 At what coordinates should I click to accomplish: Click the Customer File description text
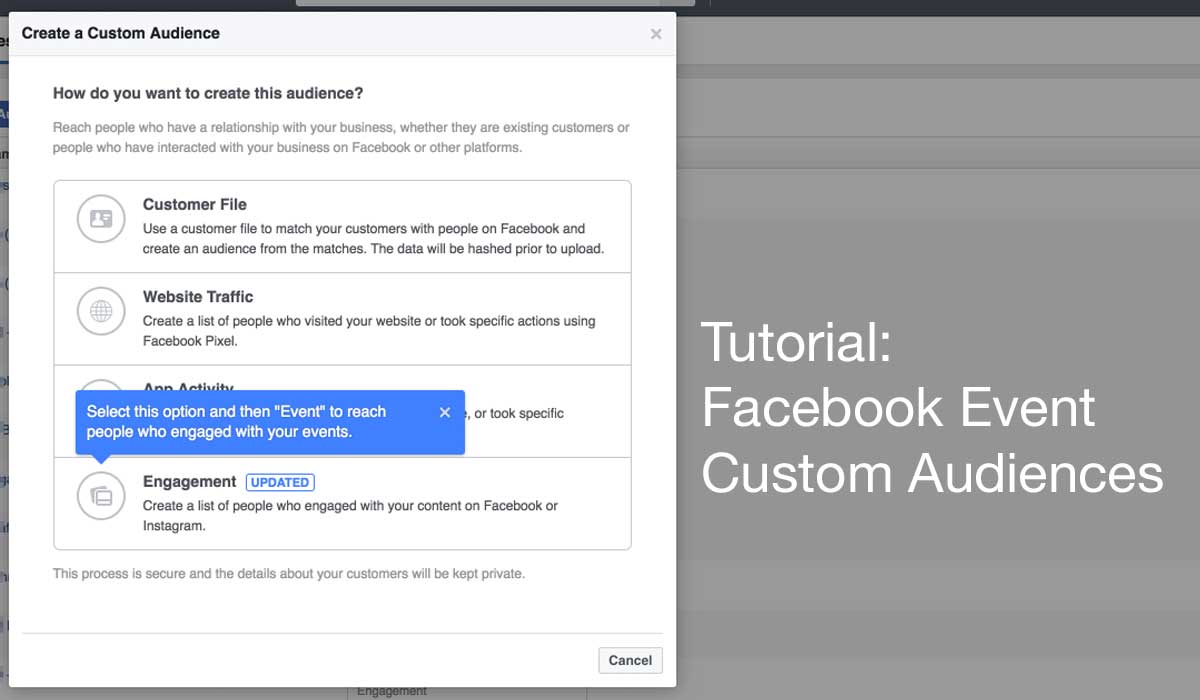(x=373, y=239)
